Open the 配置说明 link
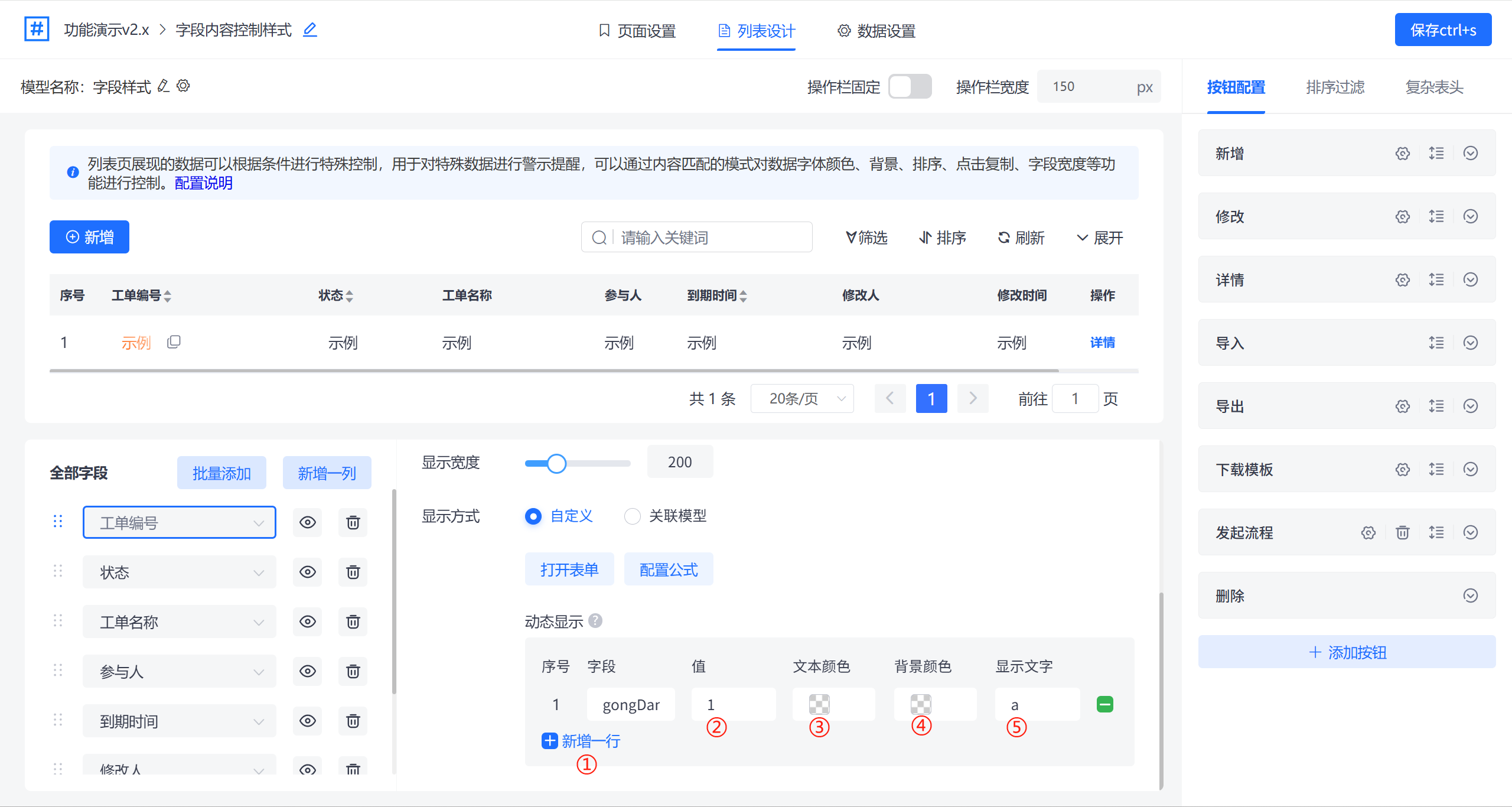This screenshot has height=807, width=1512. pos(204,183)
